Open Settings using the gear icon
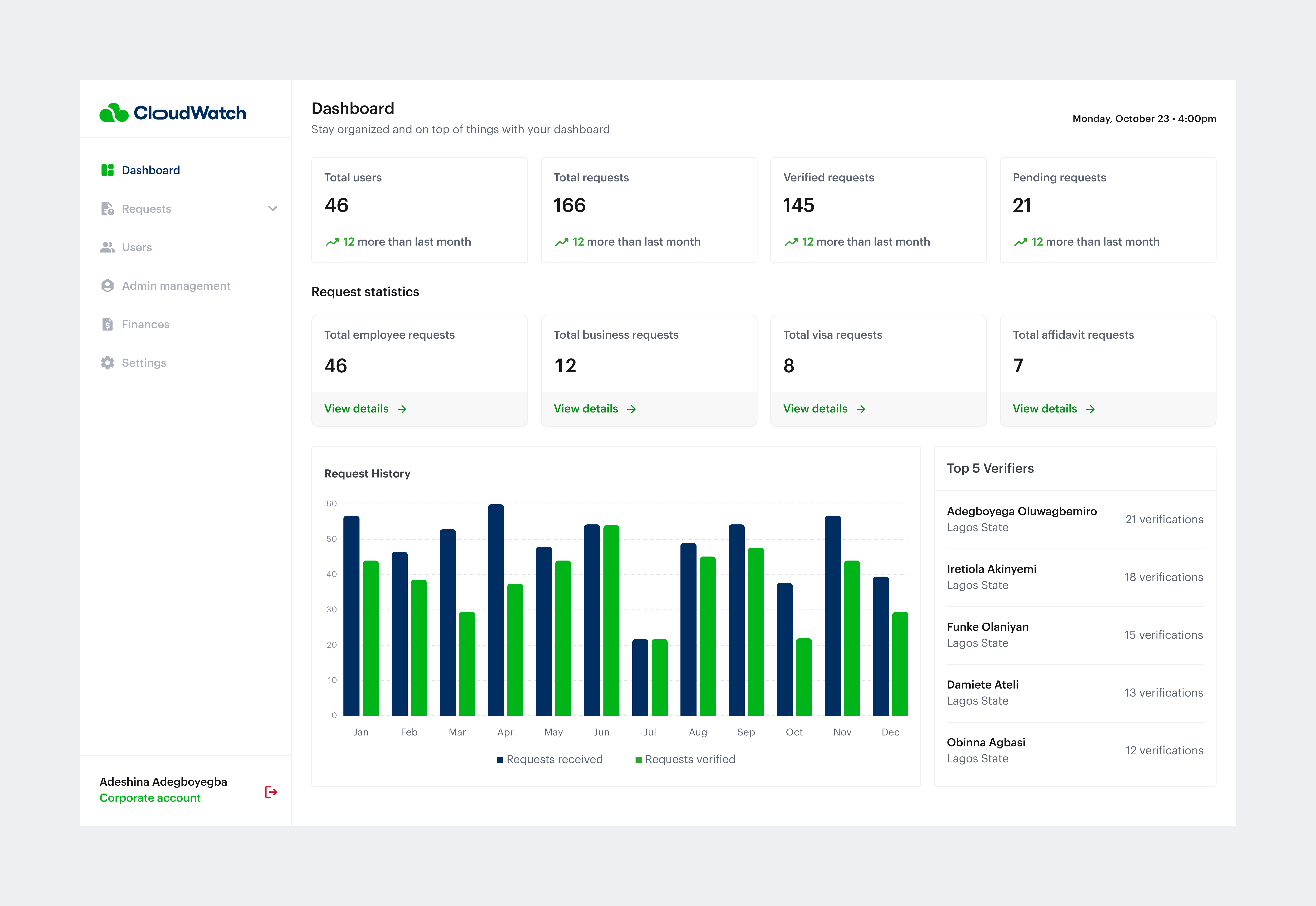 (108, 363)
